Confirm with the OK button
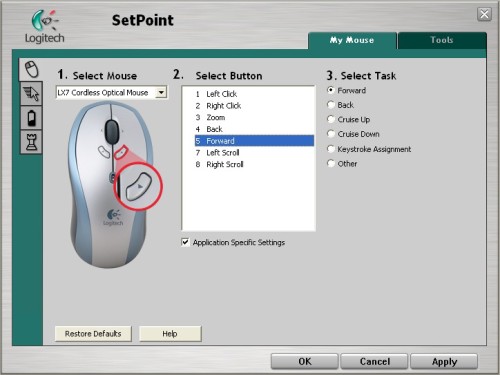500x375 pixels. pos(305,362)
